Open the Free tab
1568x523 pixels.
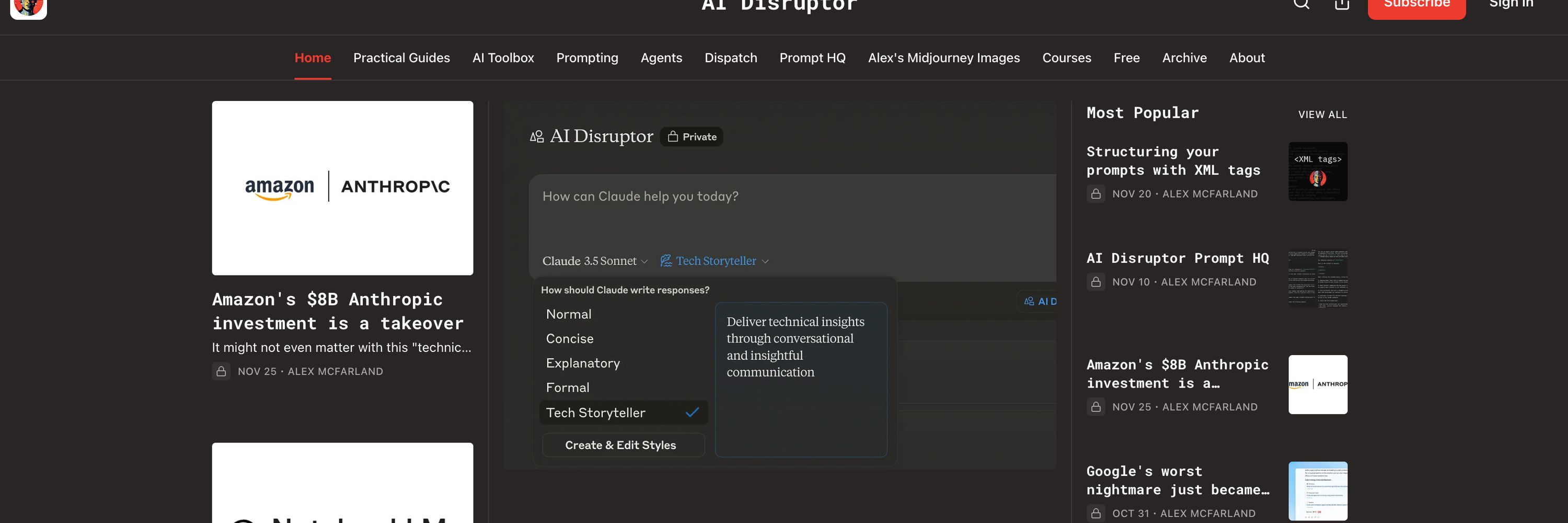click(1127, 58)
